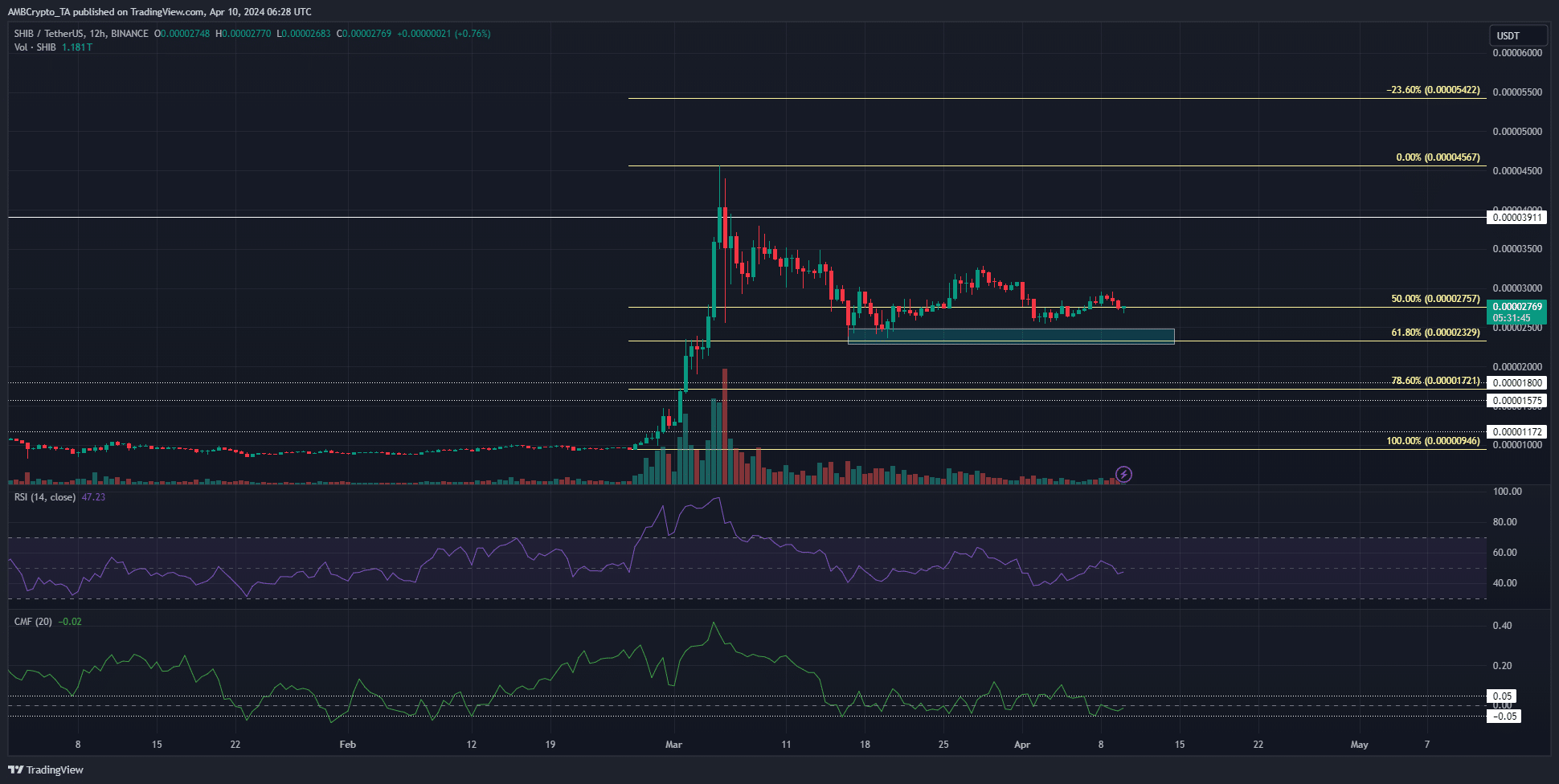
Task: Click the Mar date on time axis
Action: coord(673,745)
